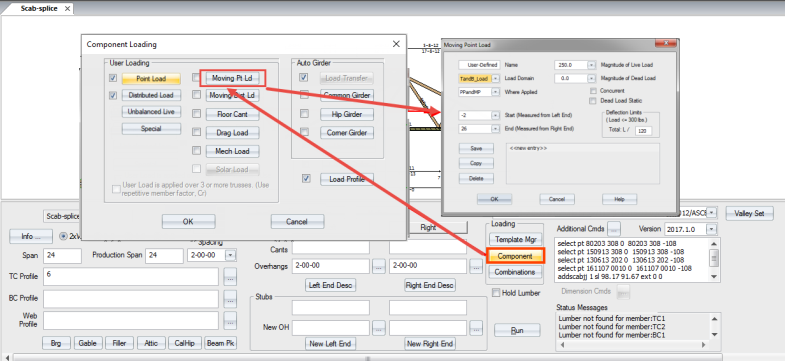Screen dimensions: 785x361
Task: Click the Gable button
Action: tap(88, 343)
